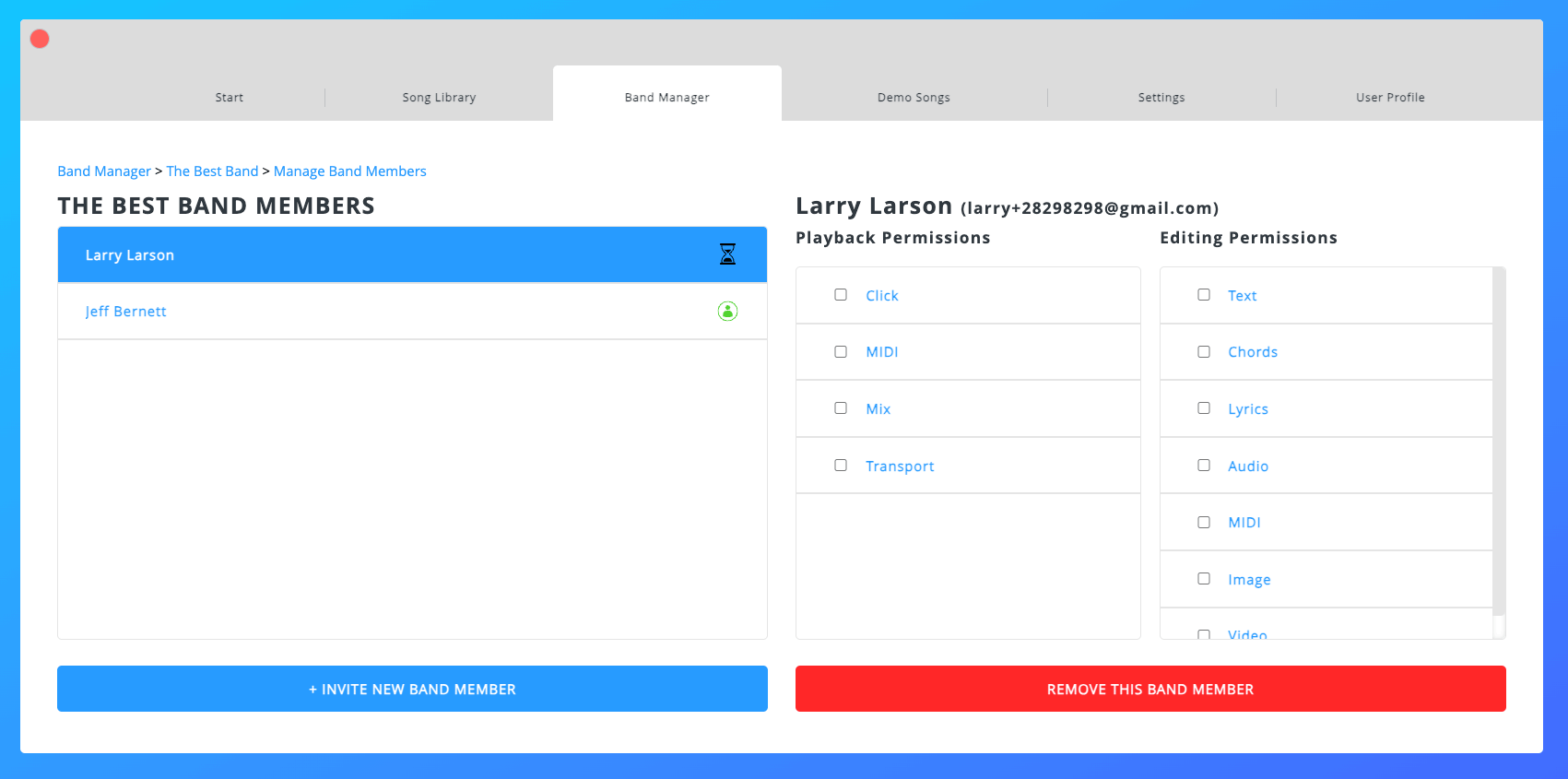Open the Song Library tab
Viewport: 1568px width, 779px height.
[x=439, y=98]
